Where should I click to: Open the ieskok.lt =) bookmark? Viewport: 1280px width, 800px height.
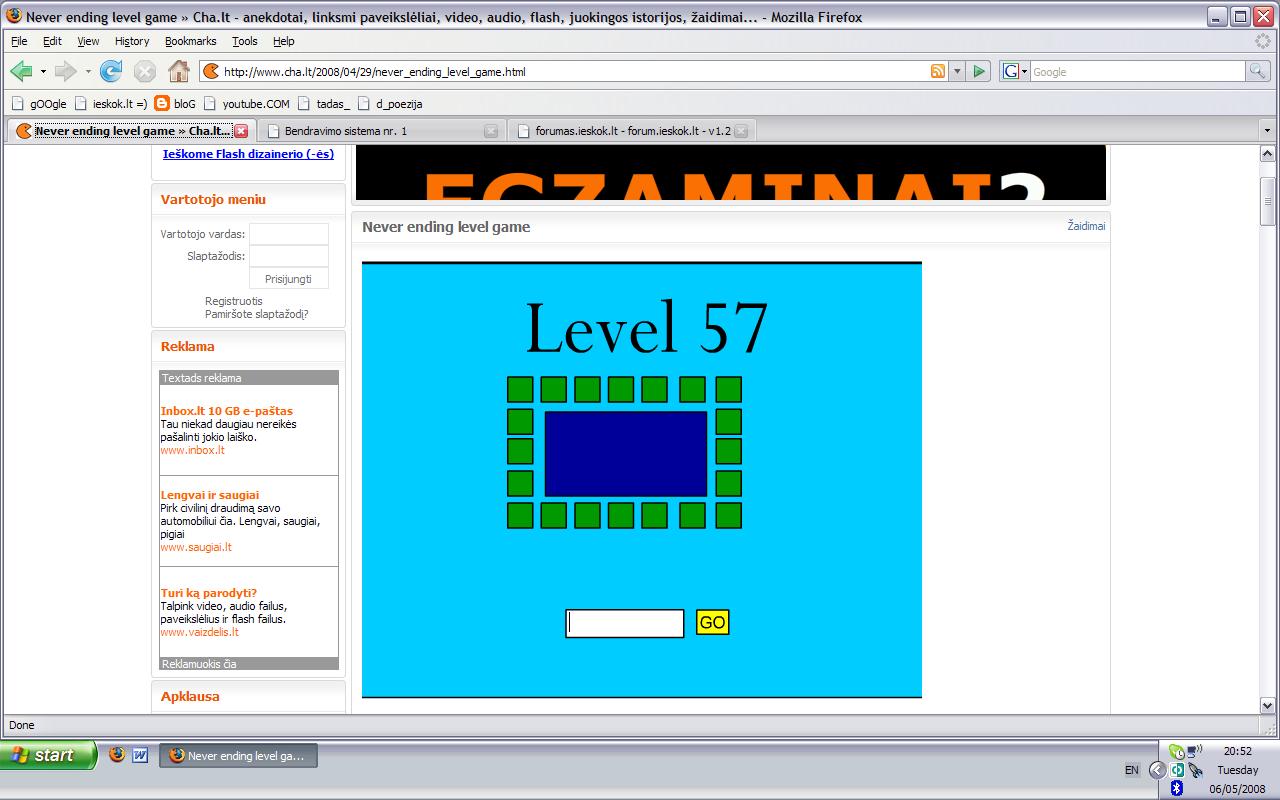coord(112,103)
